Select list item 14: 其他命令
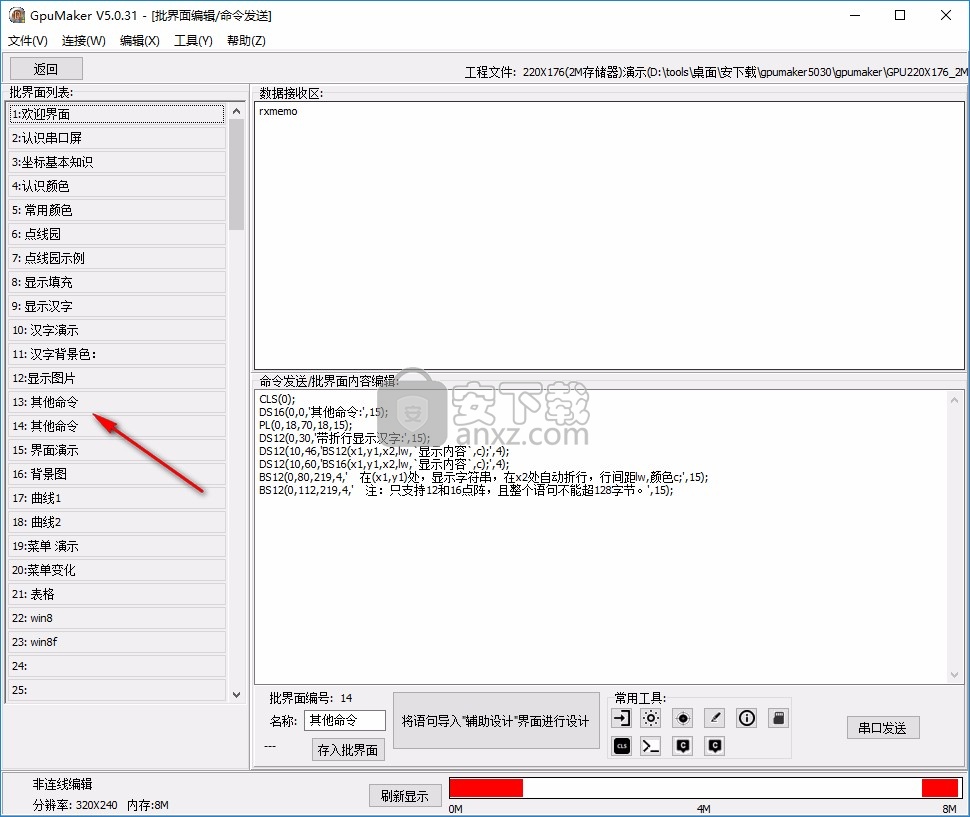Image resolution: width=970 pixels, height=817 pixels. coord(118,426)
